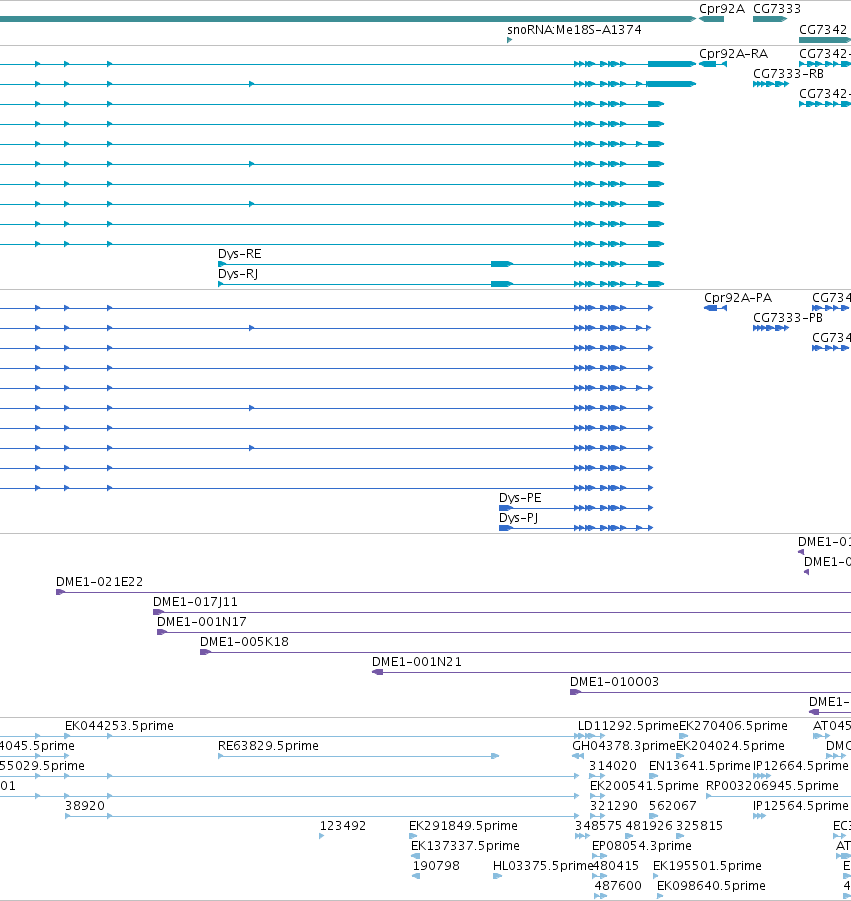Viewport: 851px width, 901px height.
Task: Open the DME1-017J11 clone label
Action: [195, 602]
